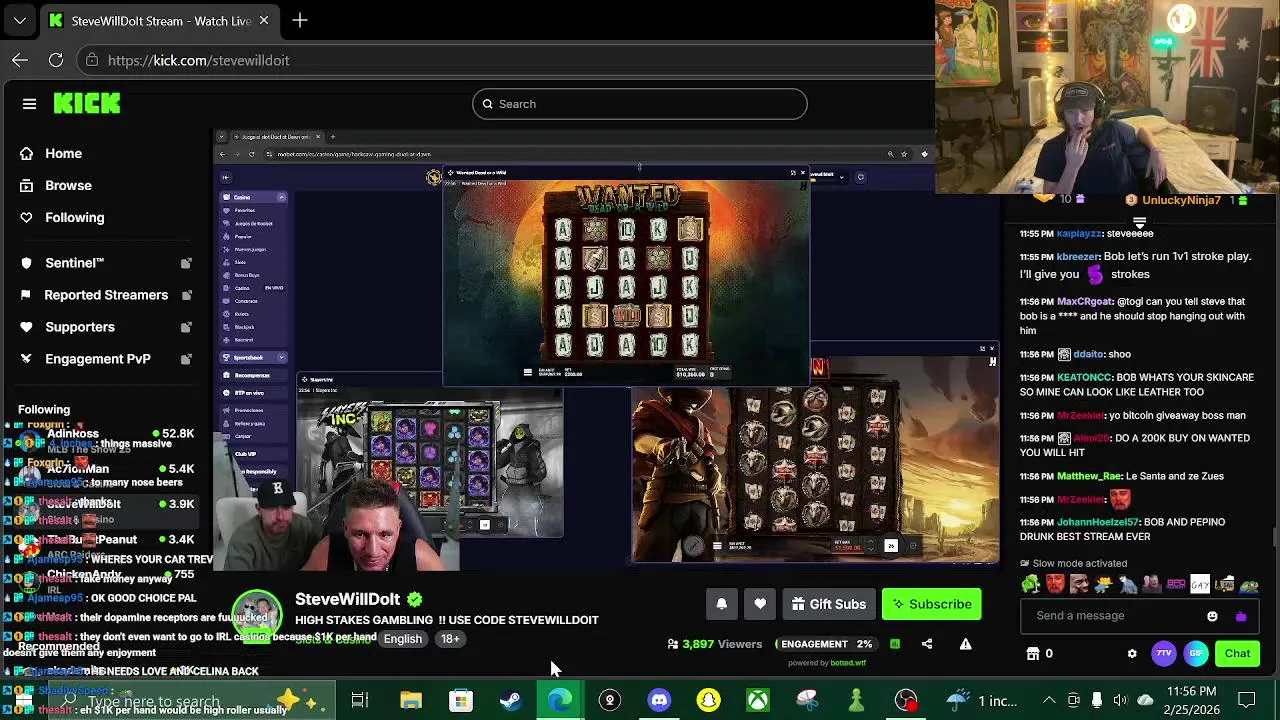Reload the Kick page
Viewport: 1280px width, 720px height.
coord(56,60)
